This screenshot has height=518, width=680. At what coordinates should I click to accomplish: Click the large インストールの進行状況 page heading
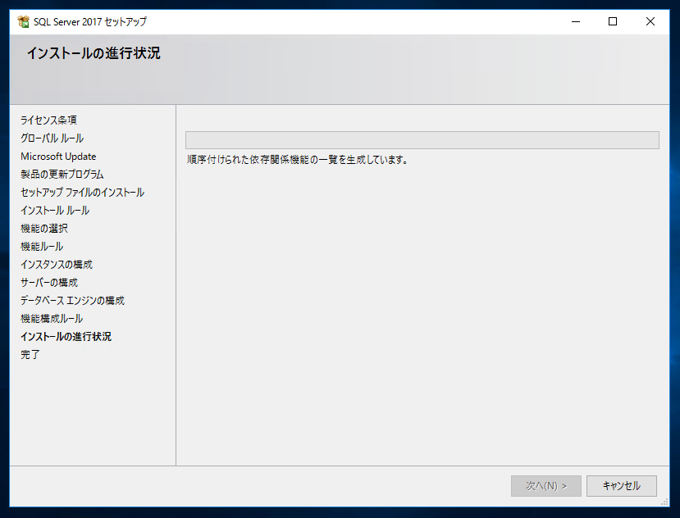coord(94,53)
